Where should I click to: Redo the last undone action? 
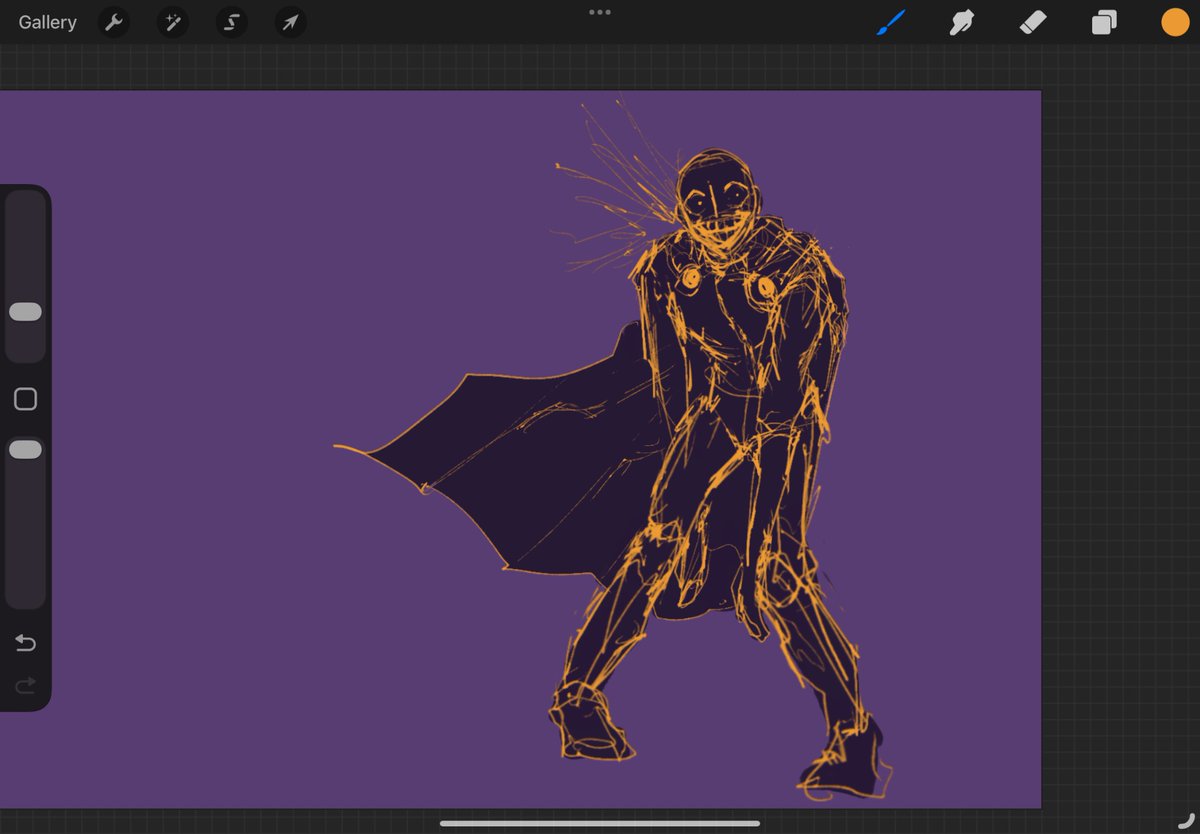25,685
